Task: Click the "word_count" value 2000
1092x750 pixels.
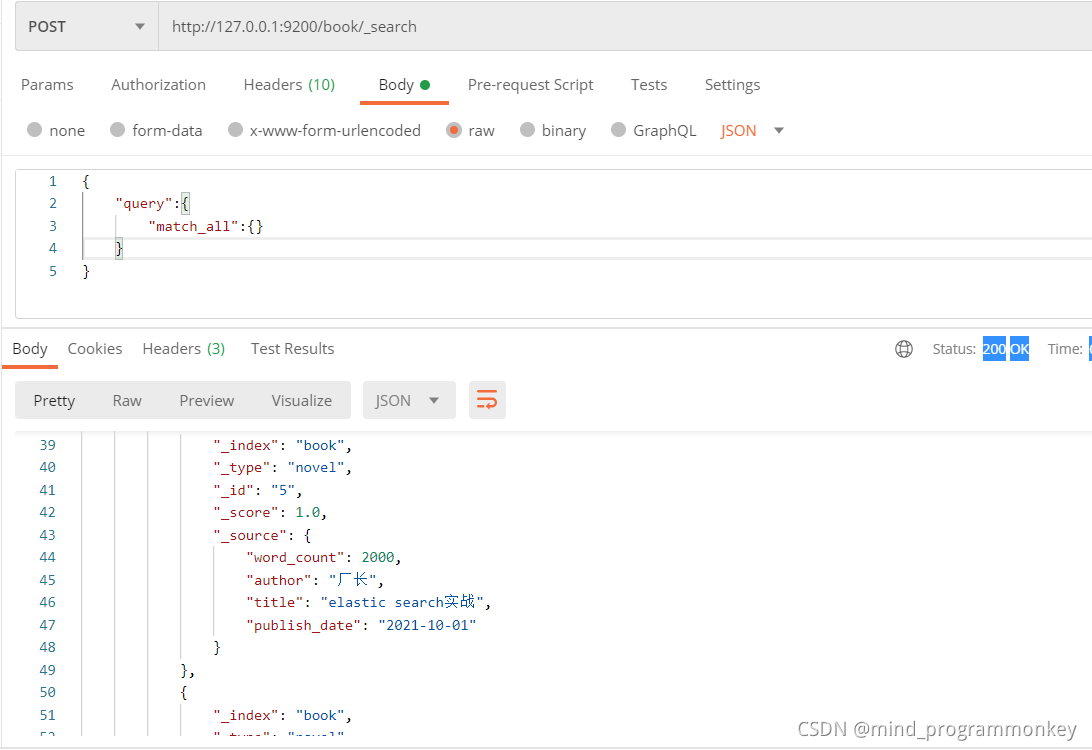Action: pos(378,557)
